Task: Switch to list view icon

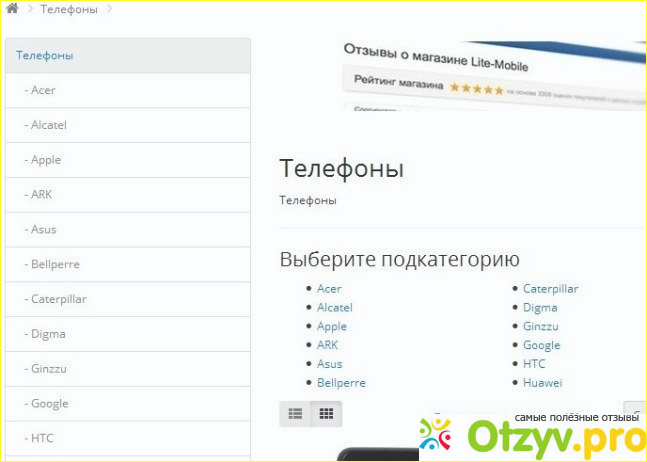Action: click(x=295, y=413)
